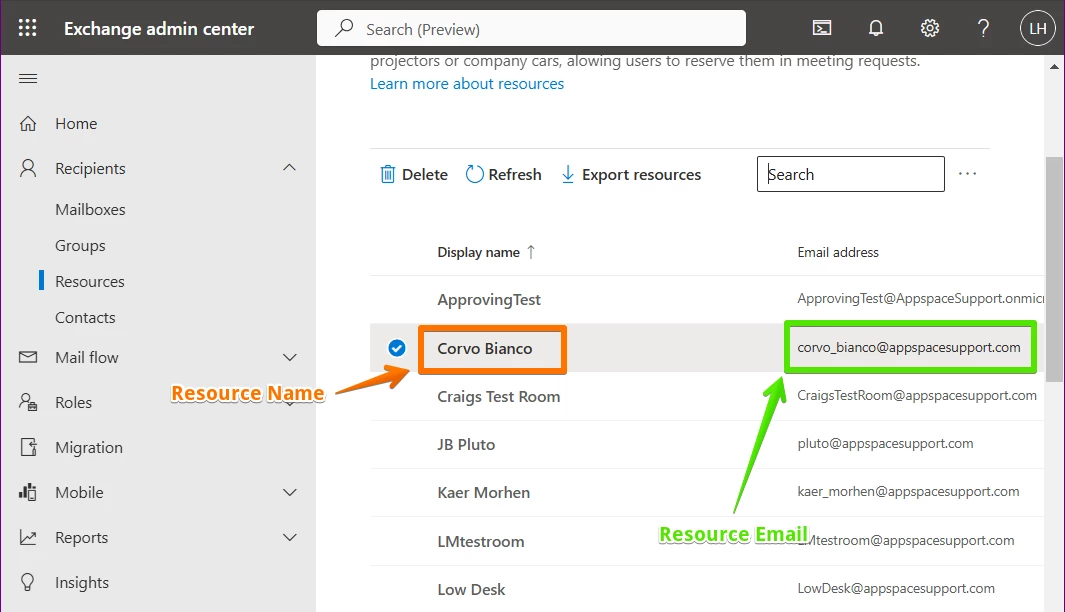Image resolution: width=1065 pixels, height=612 pixels.
Task: Focus the Search (Preview) box in header
Action: point(531,28)
